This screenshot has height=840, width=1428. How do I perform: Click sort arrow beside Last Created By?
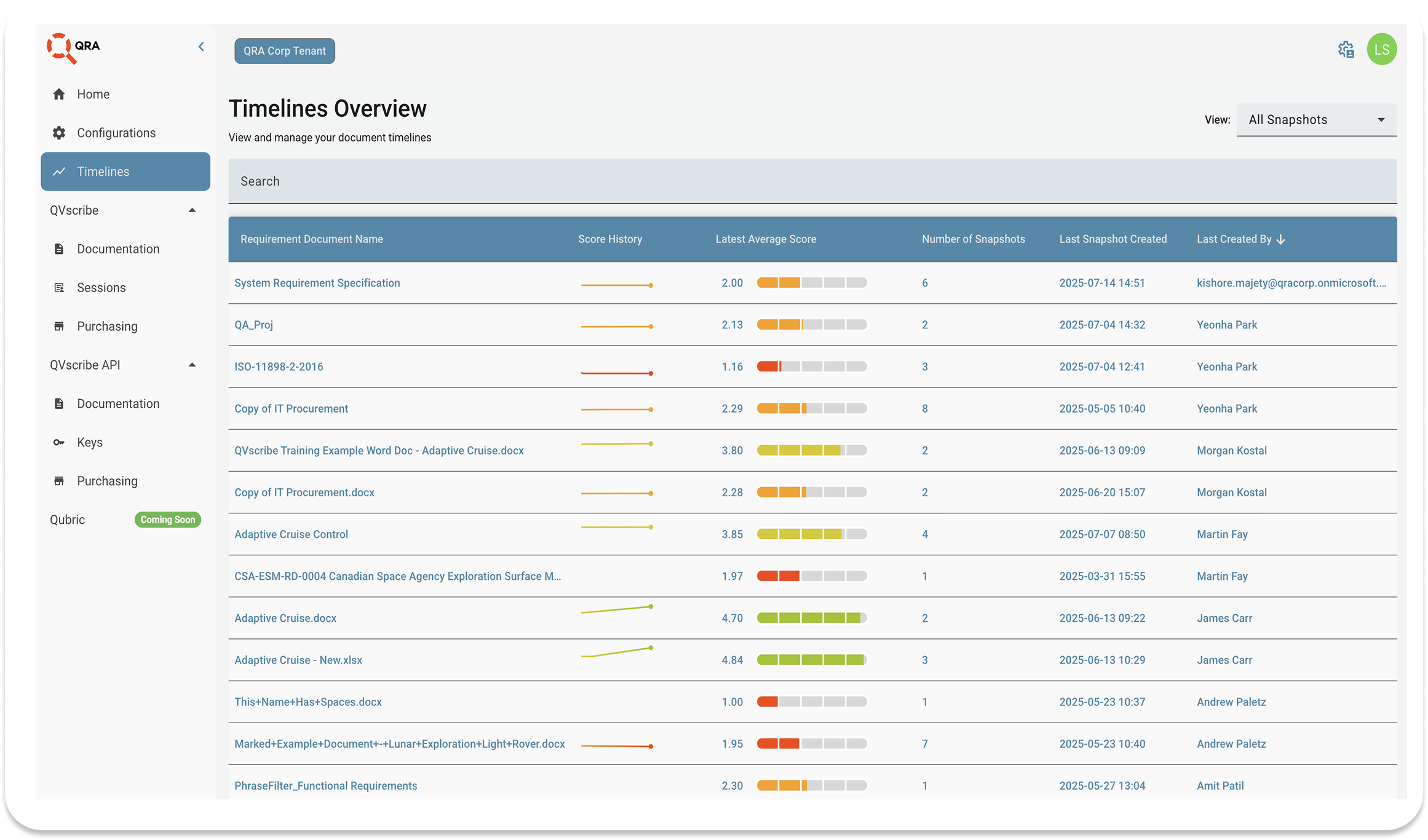coord(1281,239)
